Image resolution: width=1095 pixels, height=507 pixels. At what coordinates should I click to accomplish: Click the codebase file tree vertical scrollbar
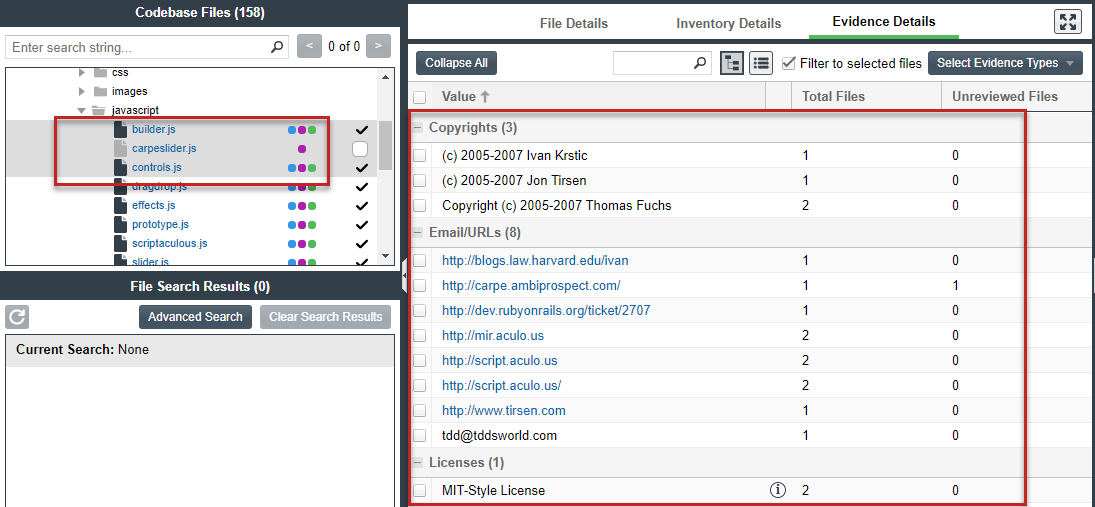click(385, 150)
